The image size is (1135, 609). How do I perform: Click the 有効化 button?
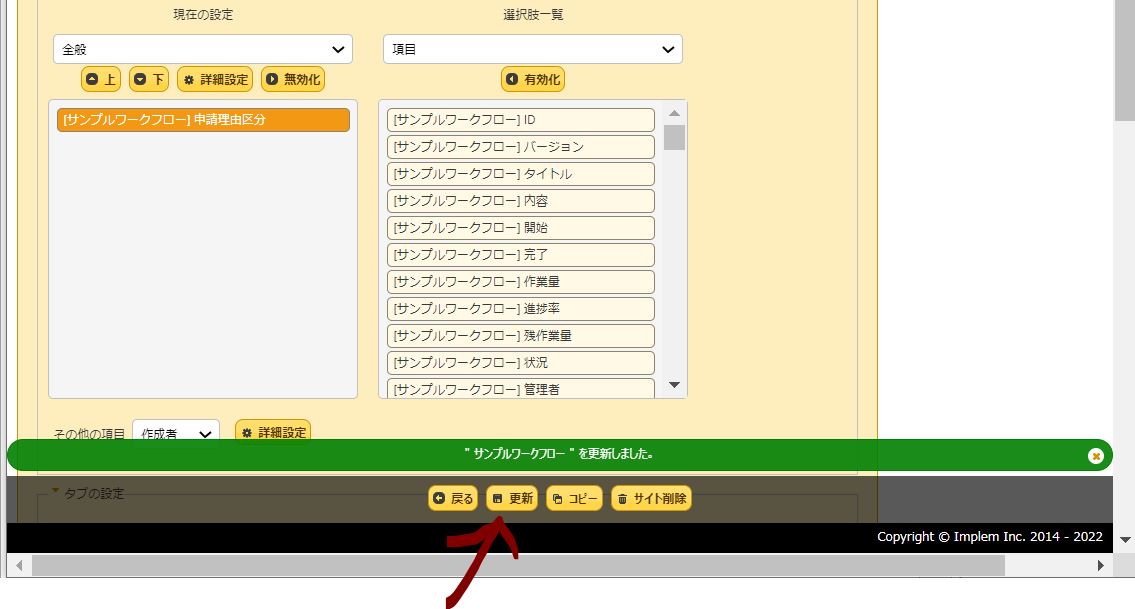(x=533, y=79)
